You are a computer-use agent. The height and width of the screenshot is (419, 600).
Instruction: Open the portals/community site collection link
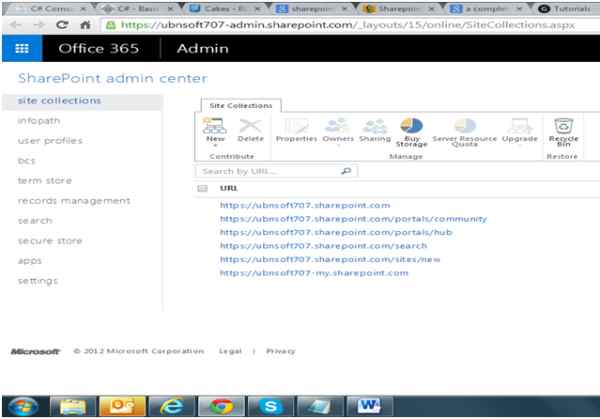pos(353,219)
